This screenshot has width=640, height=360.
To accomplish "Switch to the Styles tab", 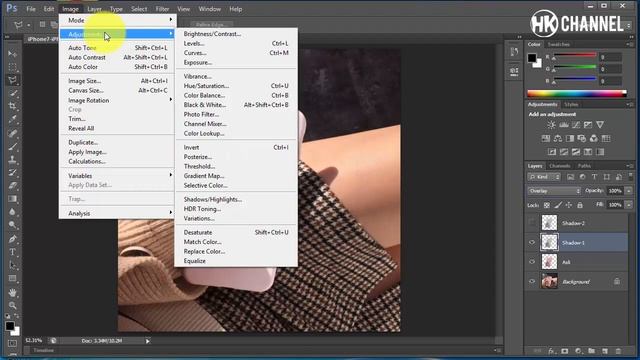I will click(571, 104).
